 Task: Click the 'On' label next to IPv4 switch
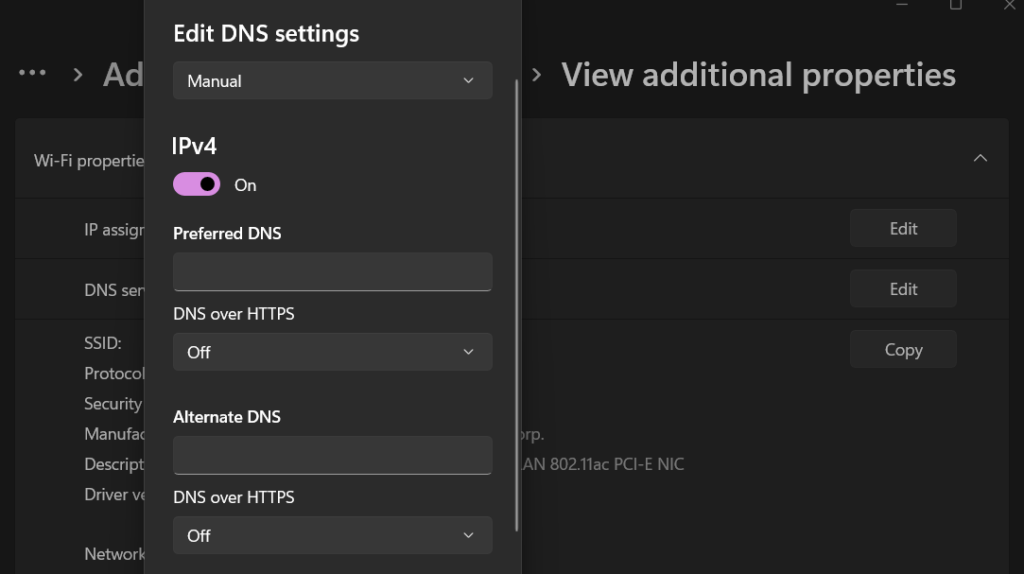tap(245, 185)
